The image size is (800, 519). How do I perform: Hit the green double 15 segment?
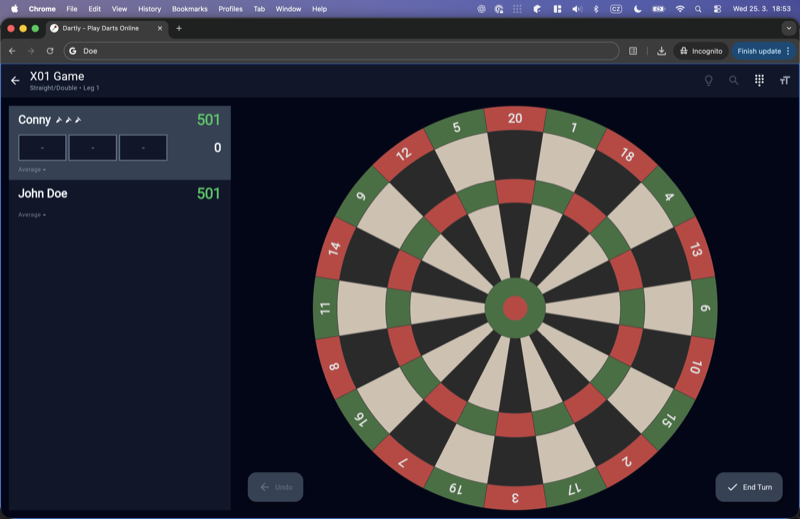(x=669, y=419)
